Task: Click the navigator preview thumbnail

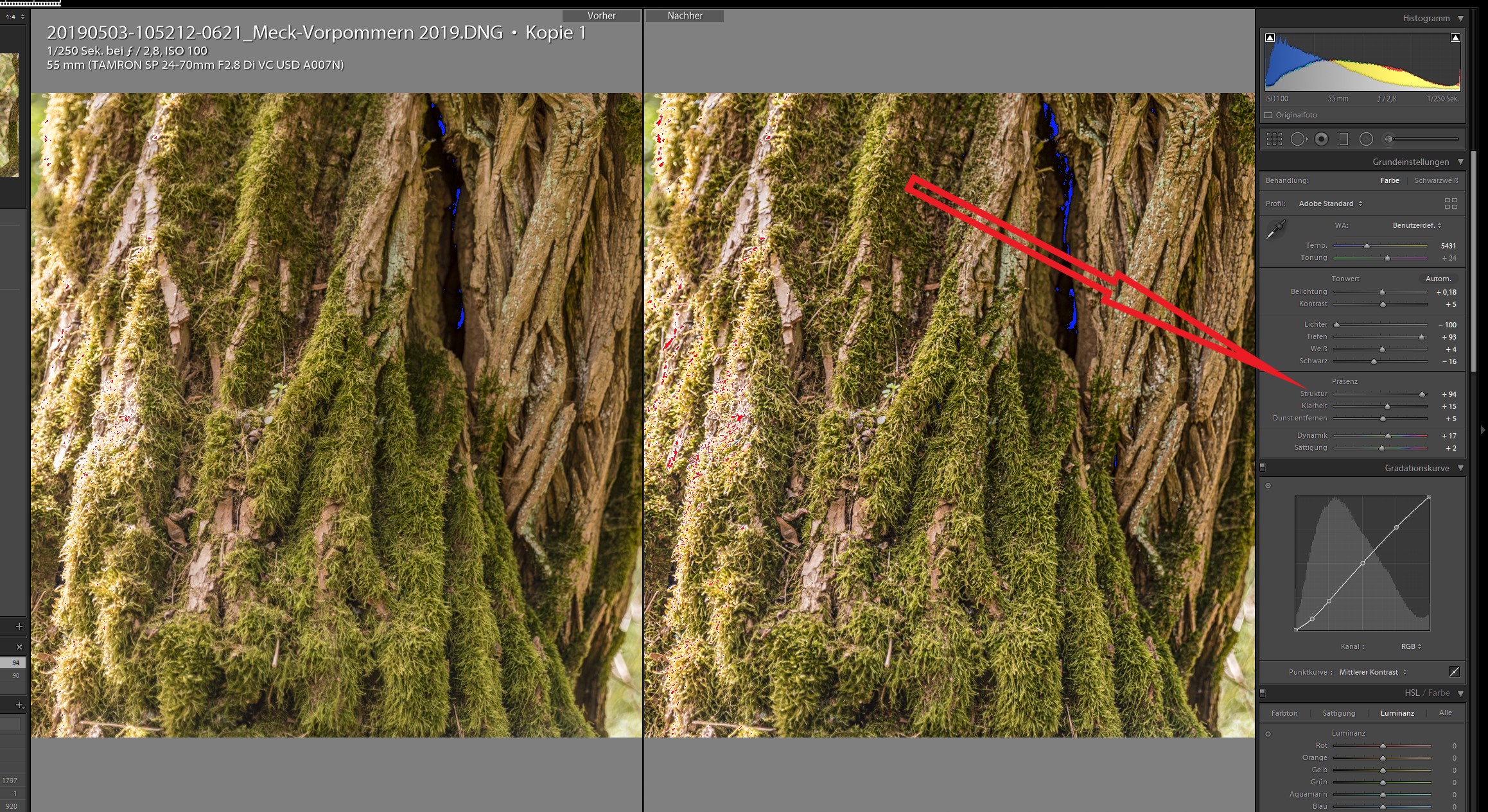Action: 9,115
